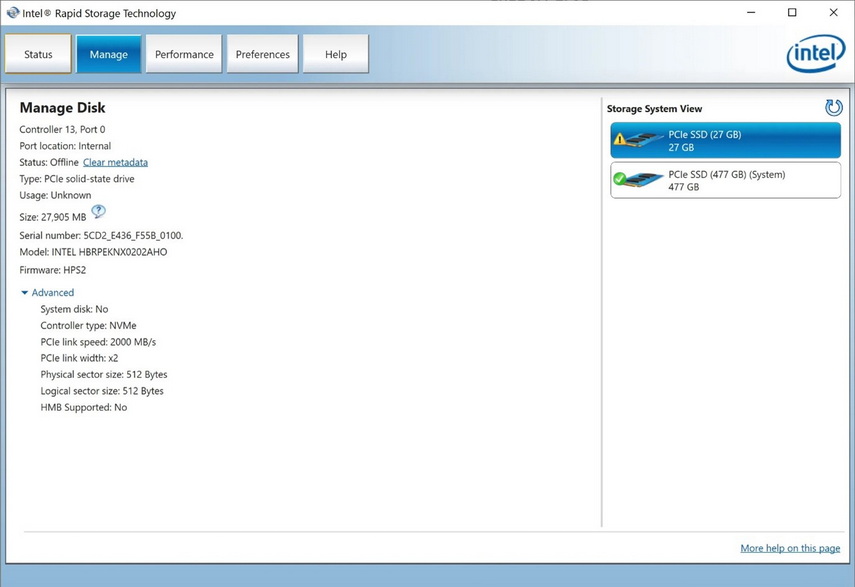Click the refresh icon in Storage System View
Screen dimensions: 855x587
click(833, 108)
